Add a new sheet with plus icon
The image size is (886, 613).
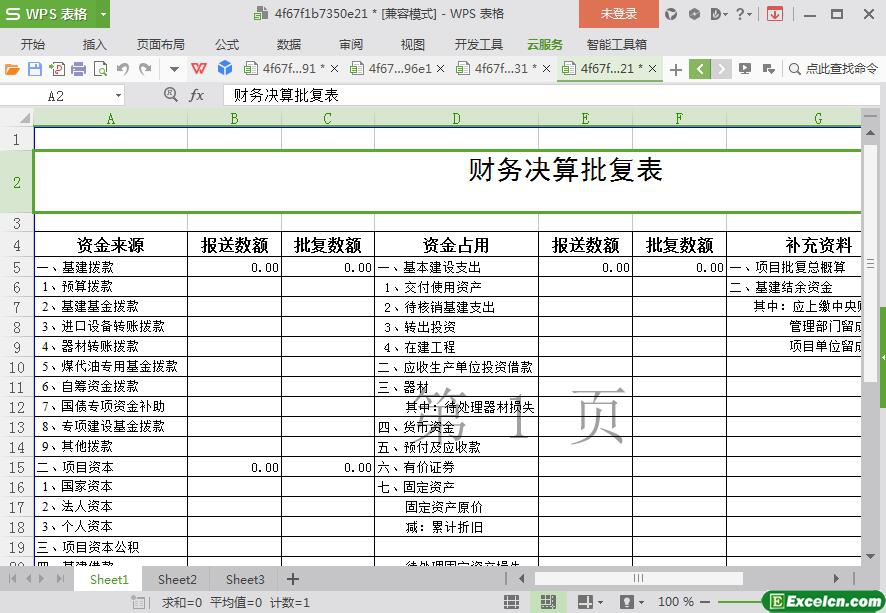293,579
